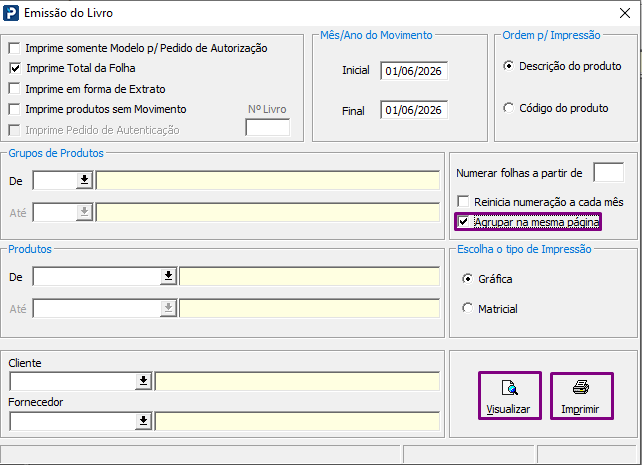Viewport: 642px width, 465px height.
Task: Open Grupos de Produtos De lookup arrow
Action: tap(84, 180)
